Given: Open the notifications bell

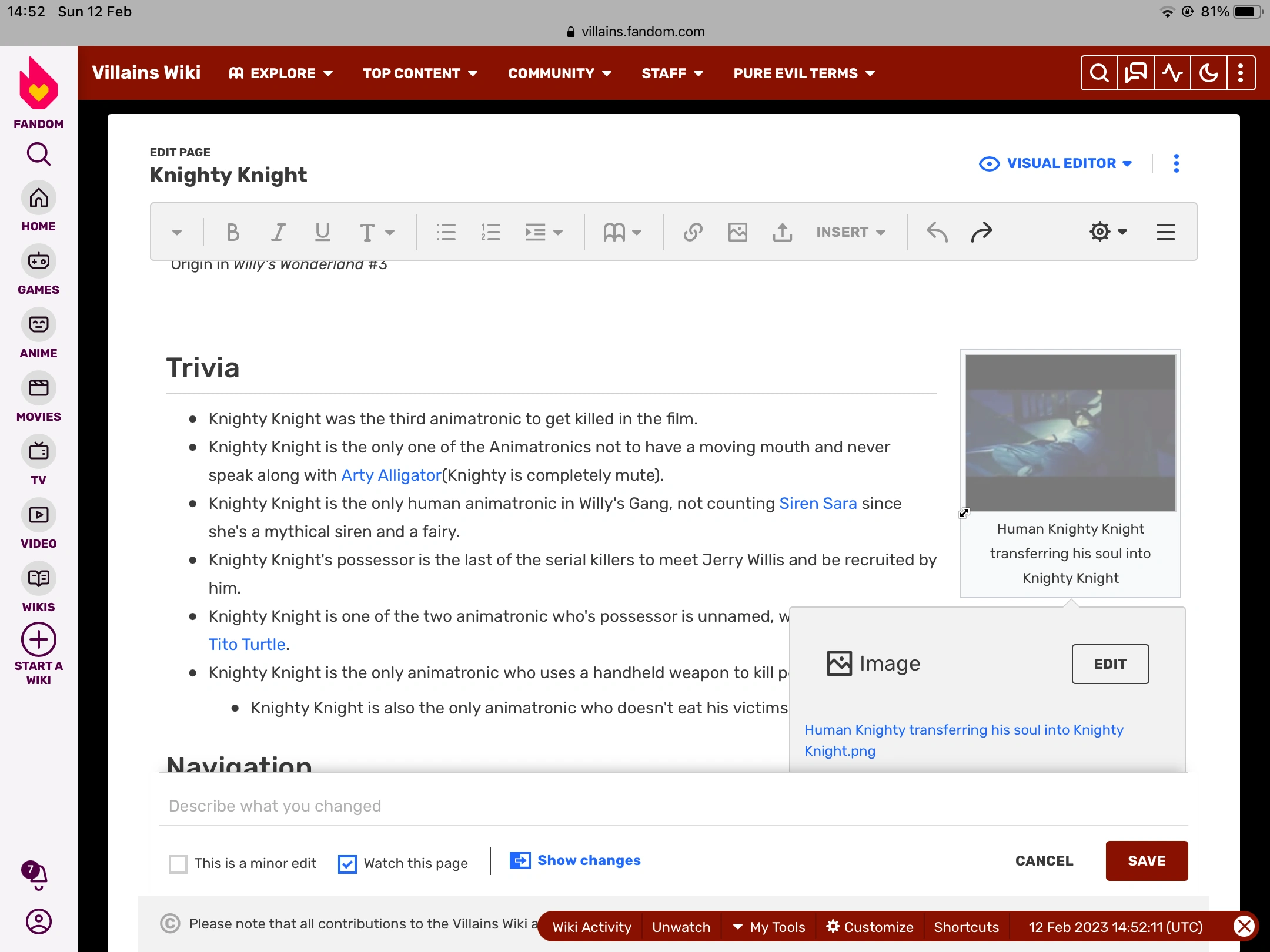Looking at the screenshot, I should [x=38, y=875].
